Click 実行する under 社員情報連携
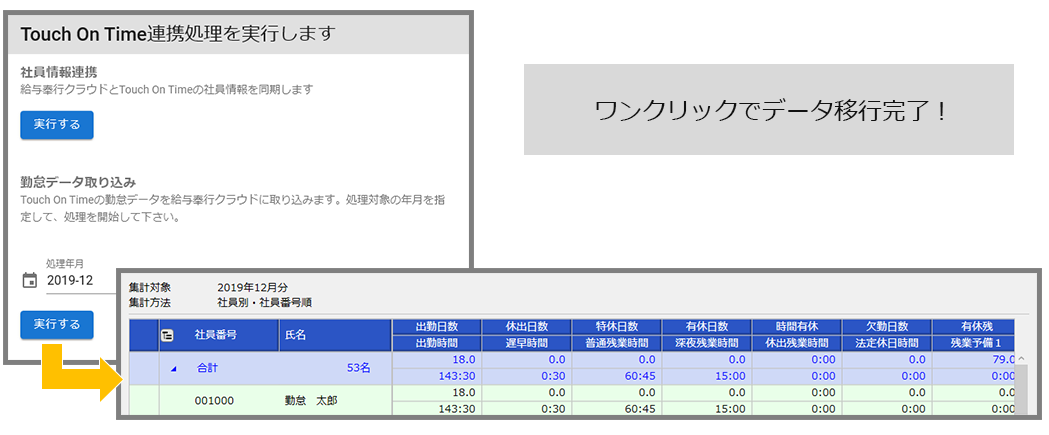 pos(57,125)
